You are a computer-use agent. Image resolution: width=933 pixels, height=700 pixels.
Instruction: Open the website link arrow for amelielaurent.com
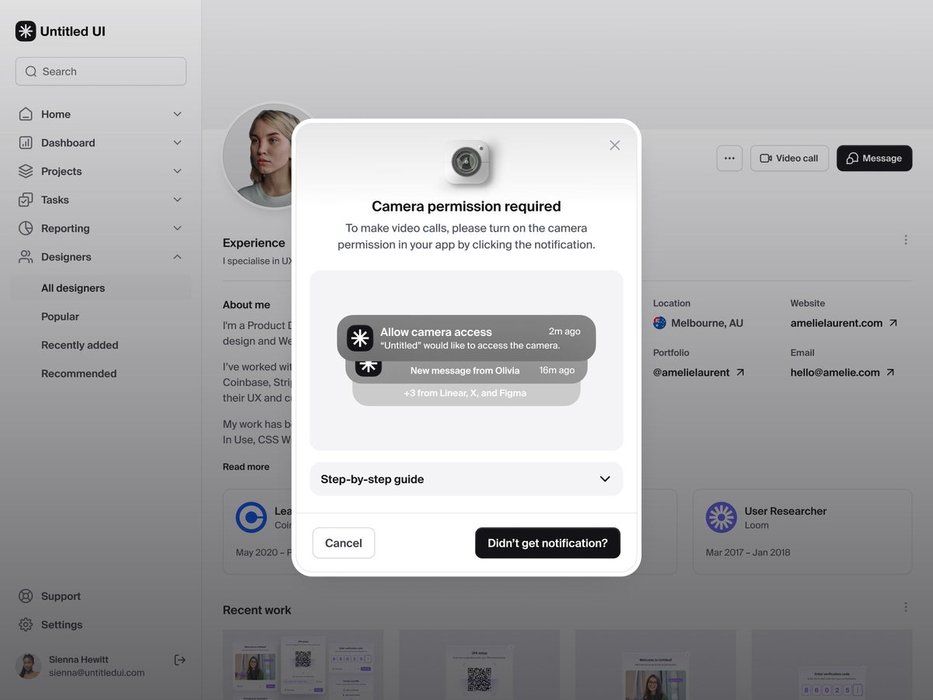[893, 323]
